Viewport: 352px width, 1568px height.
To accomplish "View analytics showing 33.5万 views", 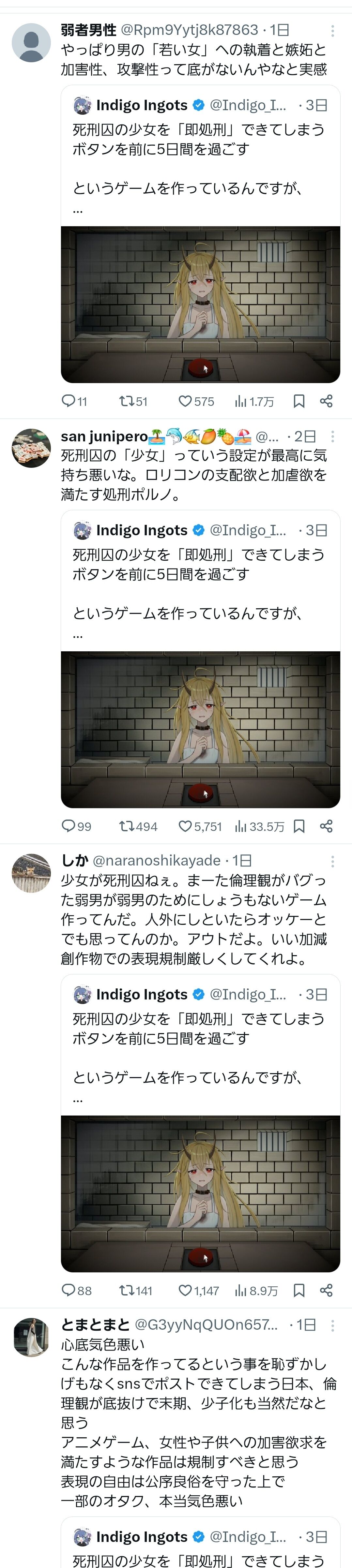I will [x=259, y=826].
